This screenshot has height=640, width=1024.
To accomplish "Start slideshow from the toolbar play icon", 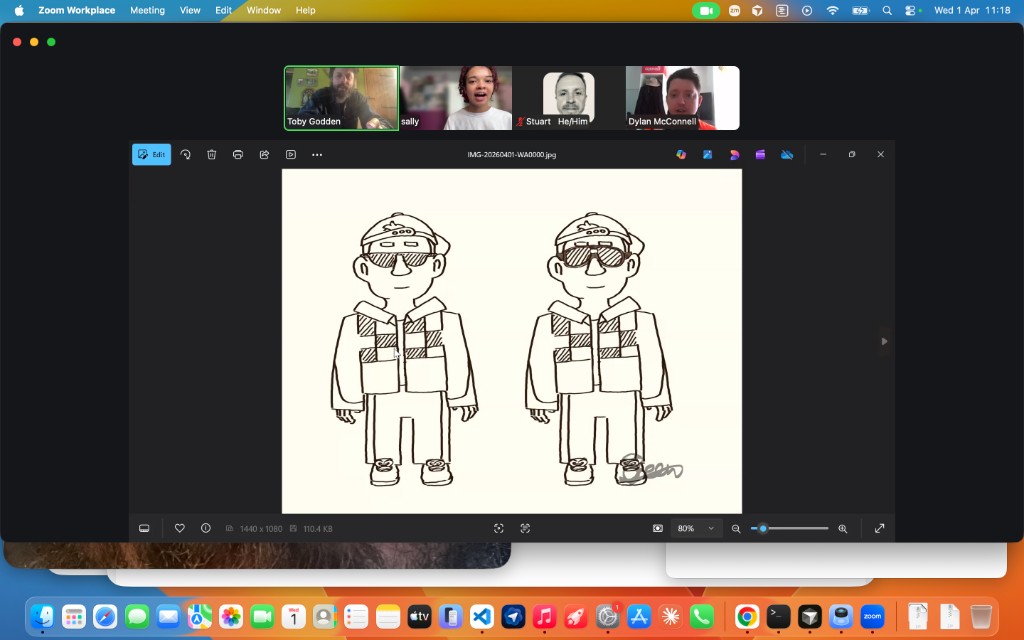I will 291,155.
